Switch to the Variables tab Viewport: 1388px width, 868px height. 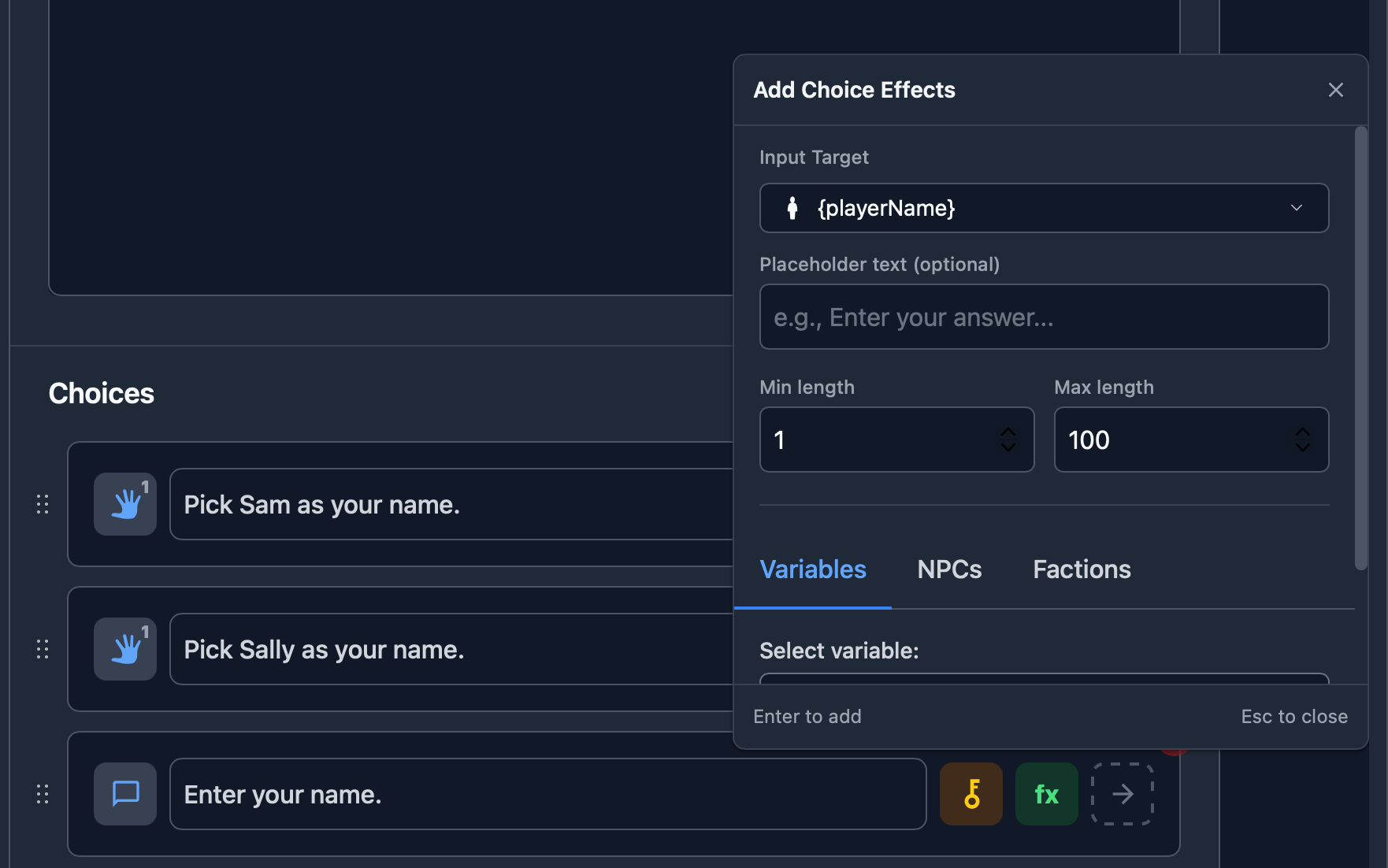(813, 569)
